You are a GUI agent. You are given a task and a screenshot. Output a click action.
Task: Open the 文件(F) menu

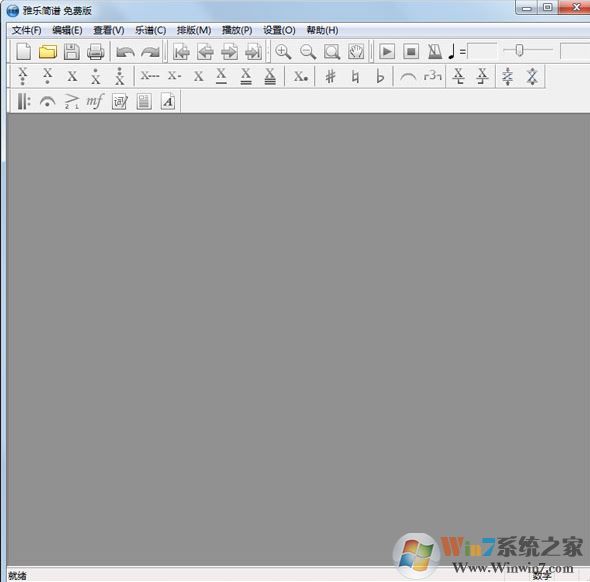[x=26, y=30]
